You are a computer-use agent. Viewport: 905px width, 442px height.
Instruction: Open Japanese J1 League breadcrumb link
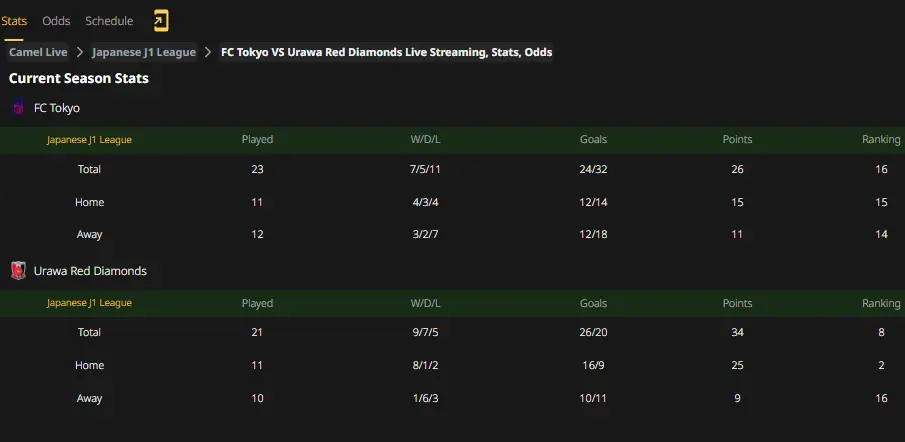[144, 53]
